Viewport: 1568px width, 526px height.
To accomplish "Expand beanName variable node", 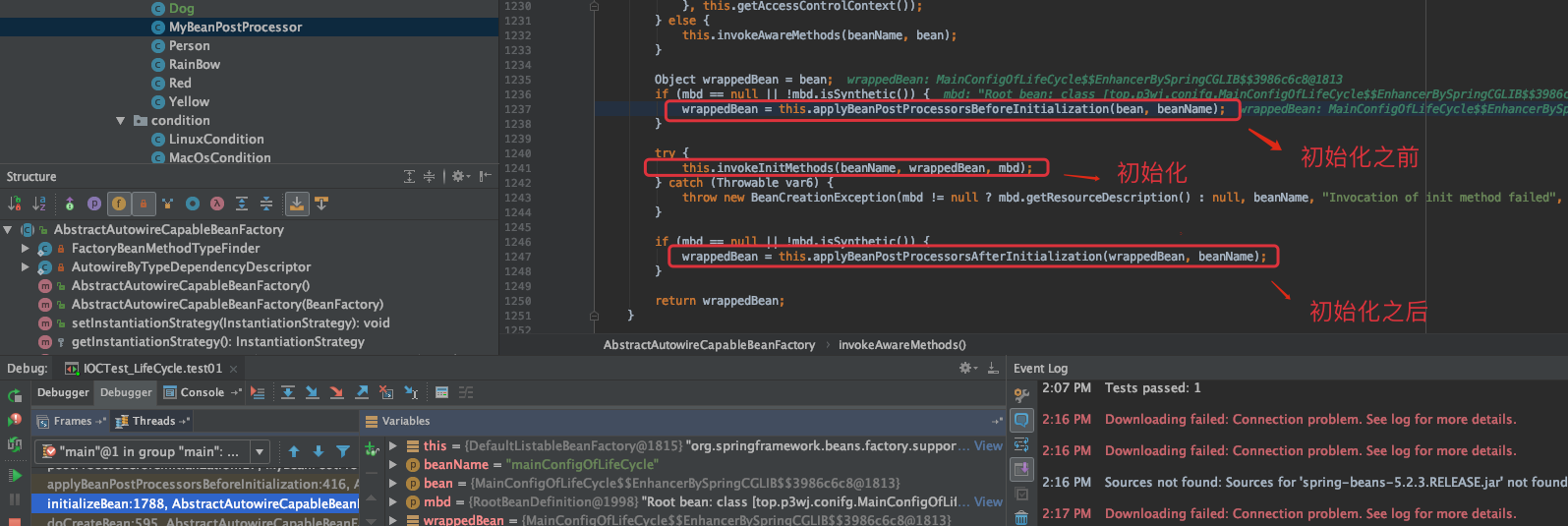I will coord(393,465).
